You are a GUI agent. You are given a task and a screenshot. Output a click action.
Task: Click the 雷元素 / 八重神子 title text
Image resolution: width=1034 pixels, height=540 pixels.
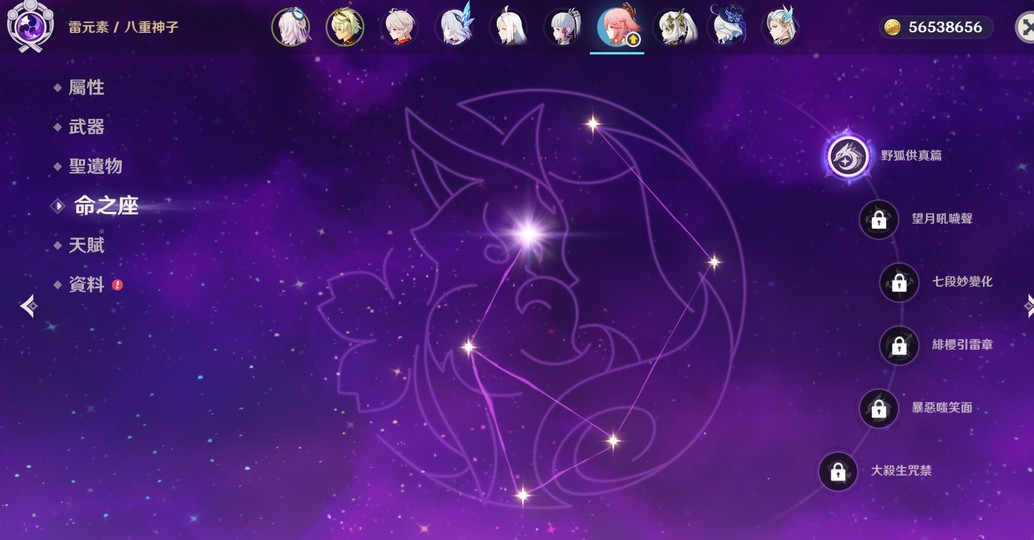click(123, 27)
